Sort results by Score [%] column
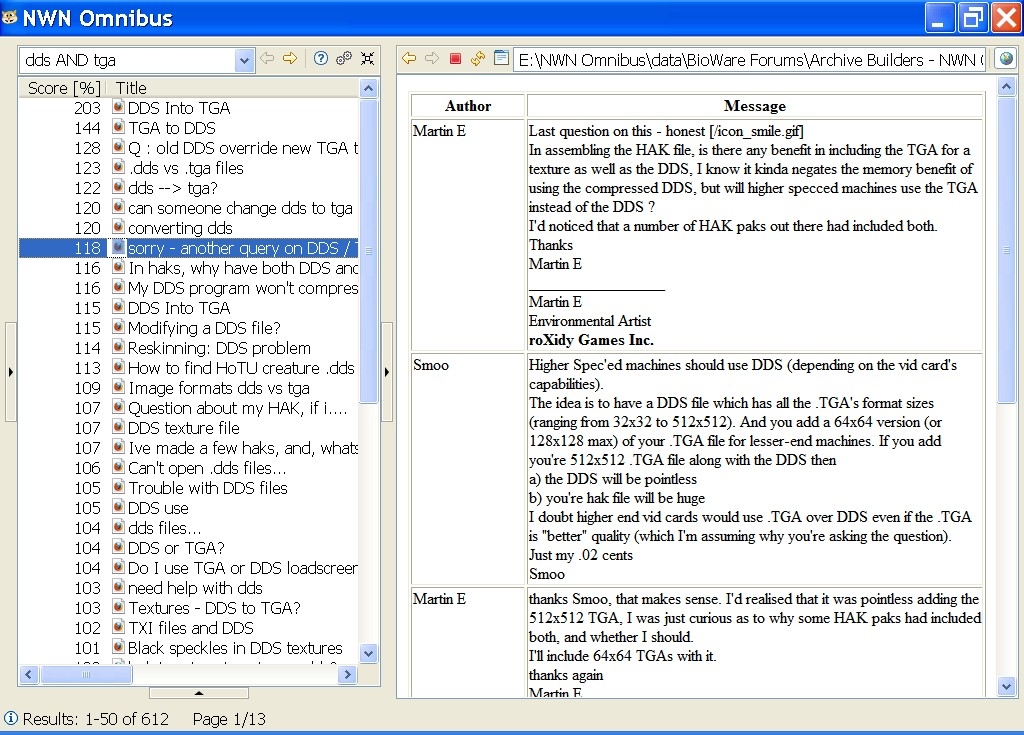The image size is (1024, 735). [64, 88]
